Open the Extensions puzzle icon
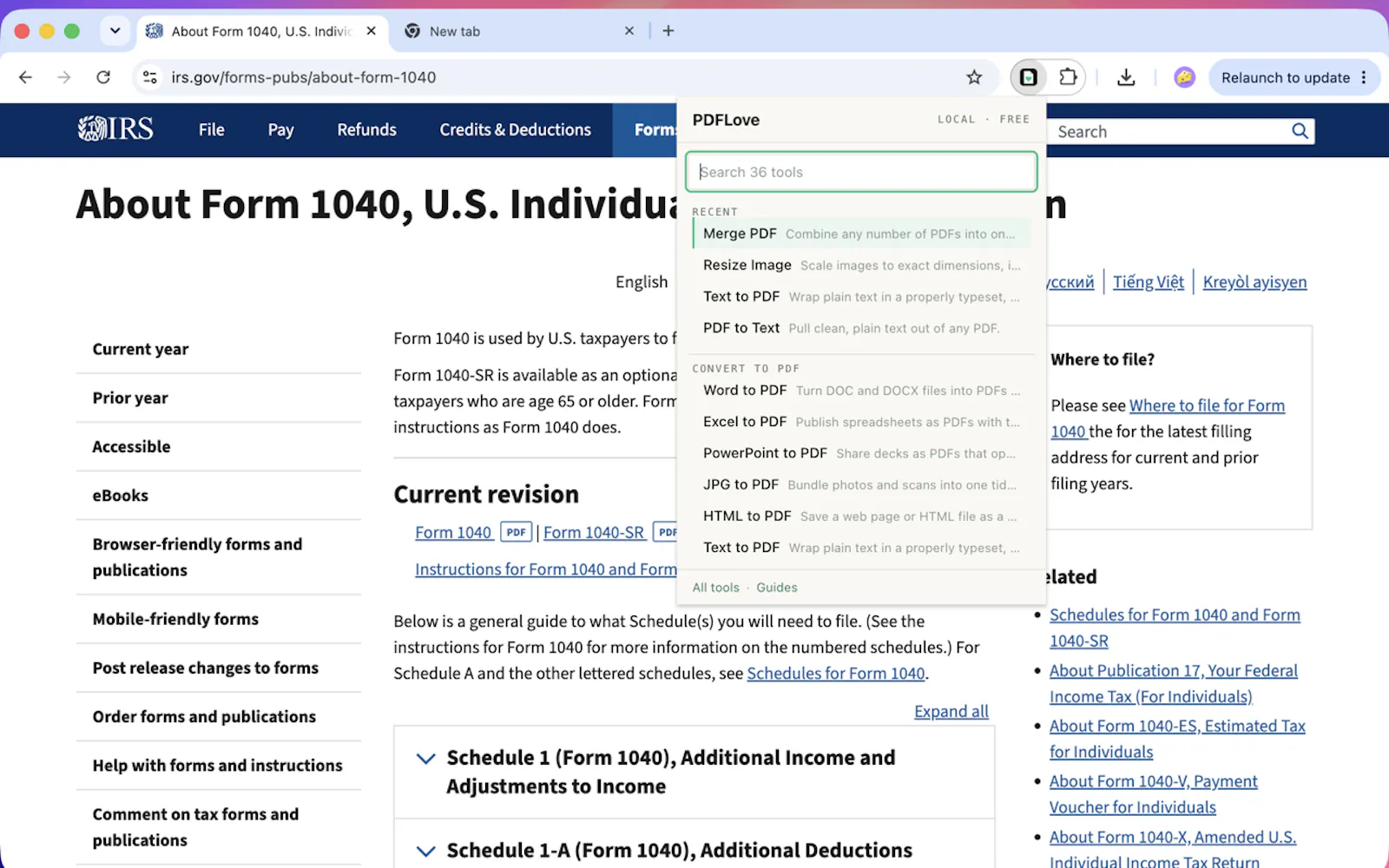Viewport: 1389px width, 868px height. [1069, 77]
